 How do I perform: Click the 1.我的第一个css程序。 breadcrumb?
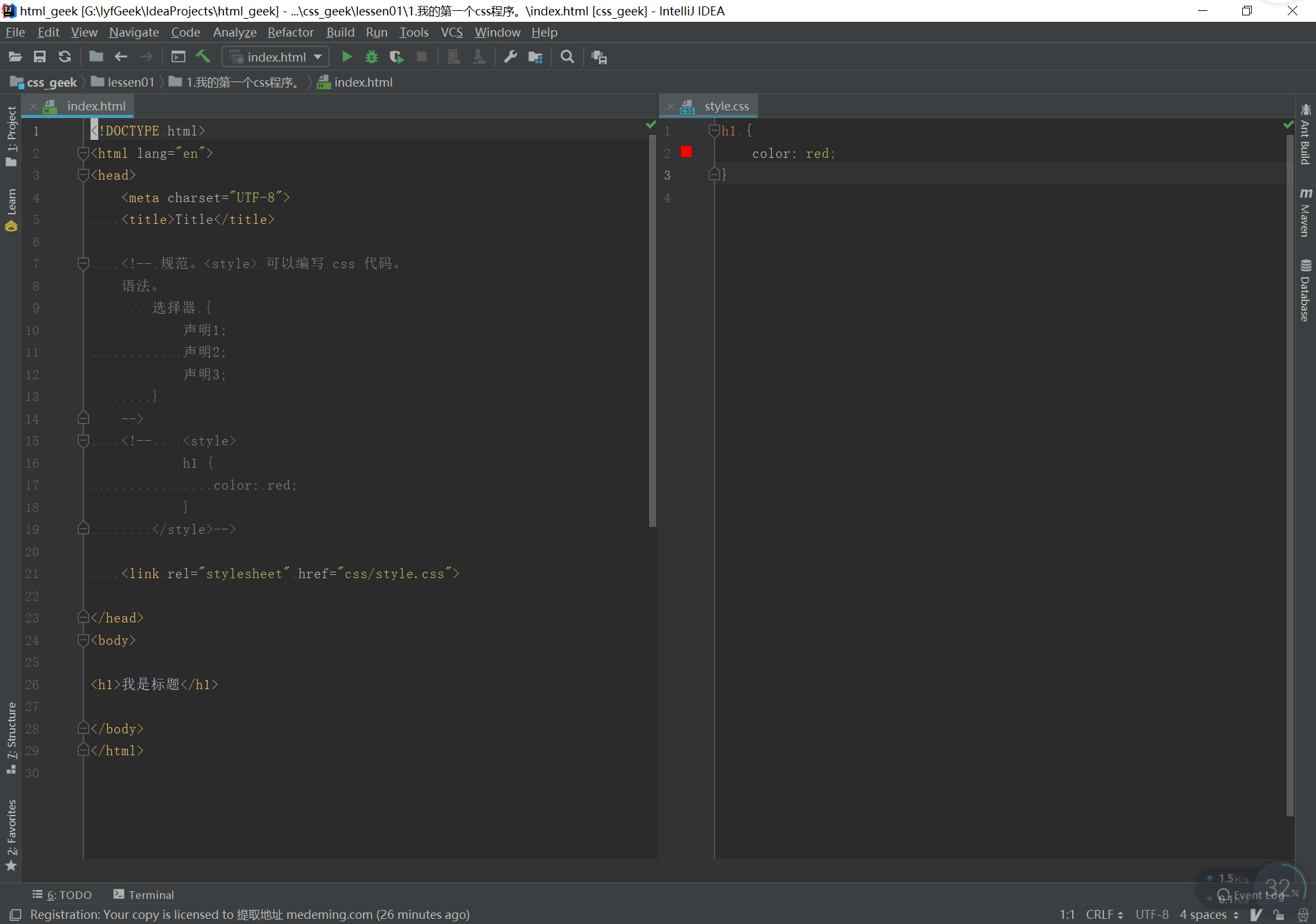[235, 82]
